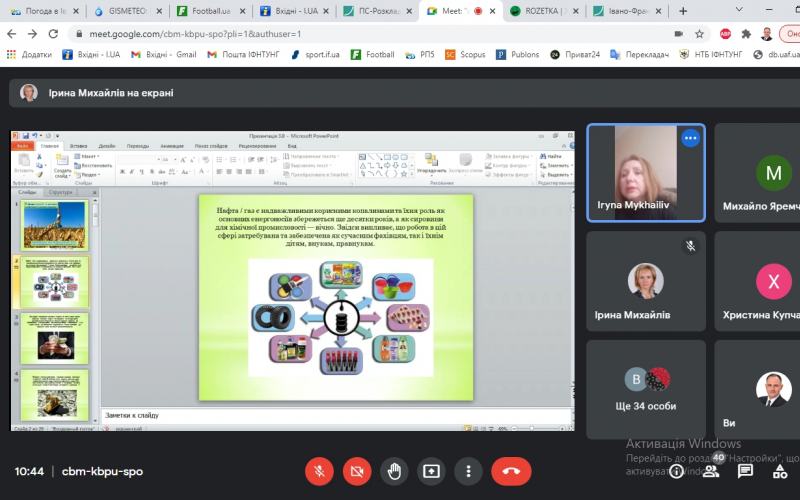
Task: Leave the call with red hang-up button
Action: click(511, 471)
